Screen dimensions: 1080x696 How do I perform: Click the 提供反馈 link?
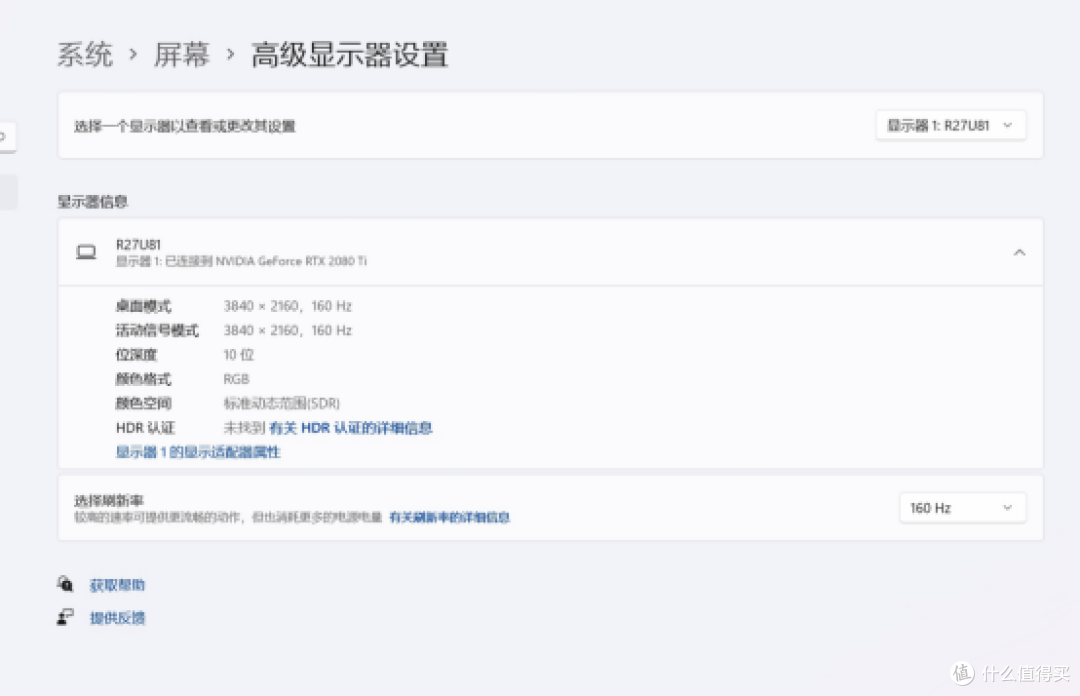click(117, 617)
